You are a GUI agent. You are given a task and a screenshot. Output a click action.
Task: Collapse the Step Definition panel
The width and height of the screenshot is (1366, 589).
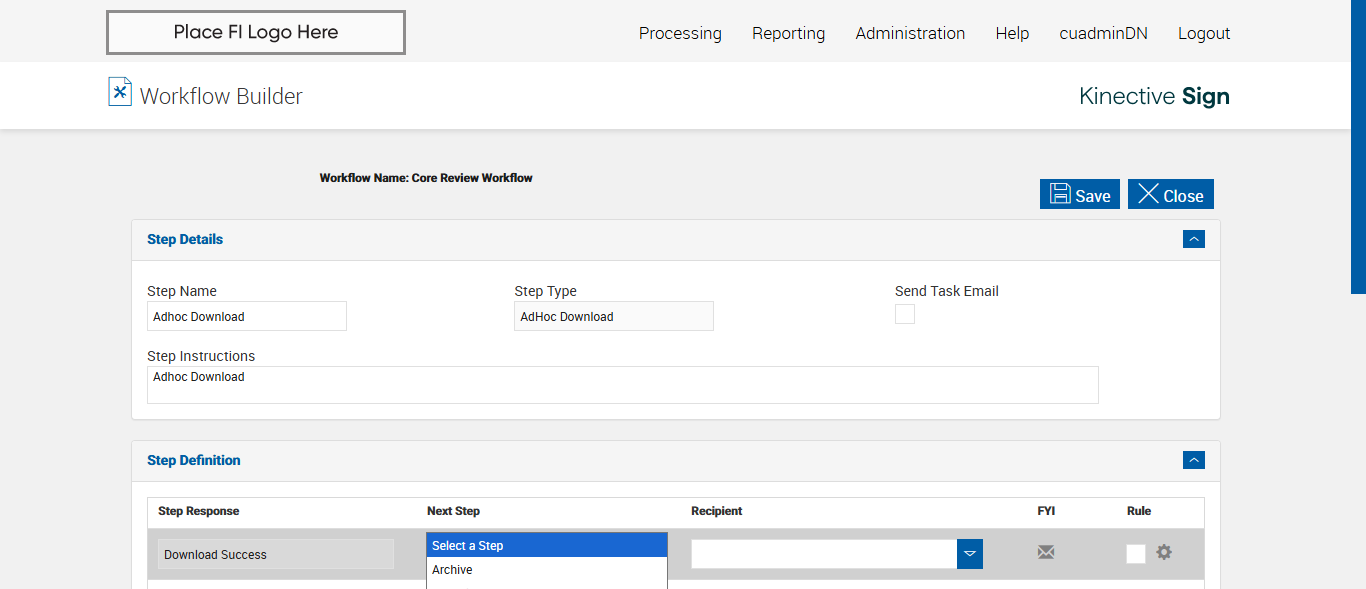[x=1193, y=460]
